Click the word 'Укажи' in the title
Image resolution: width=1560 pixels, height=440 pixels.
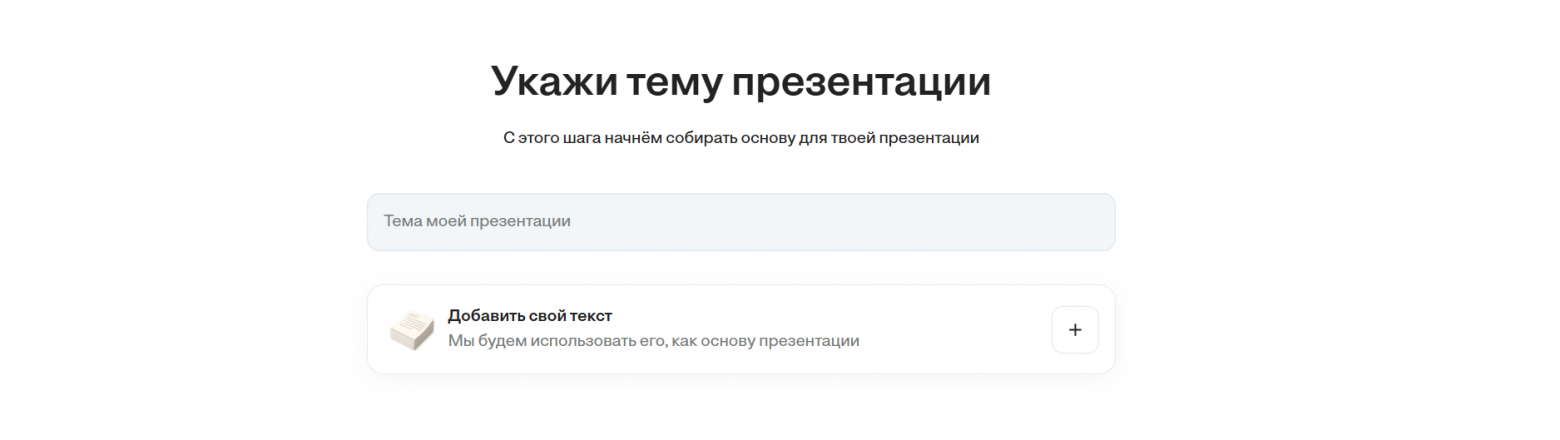pos(551,81)
